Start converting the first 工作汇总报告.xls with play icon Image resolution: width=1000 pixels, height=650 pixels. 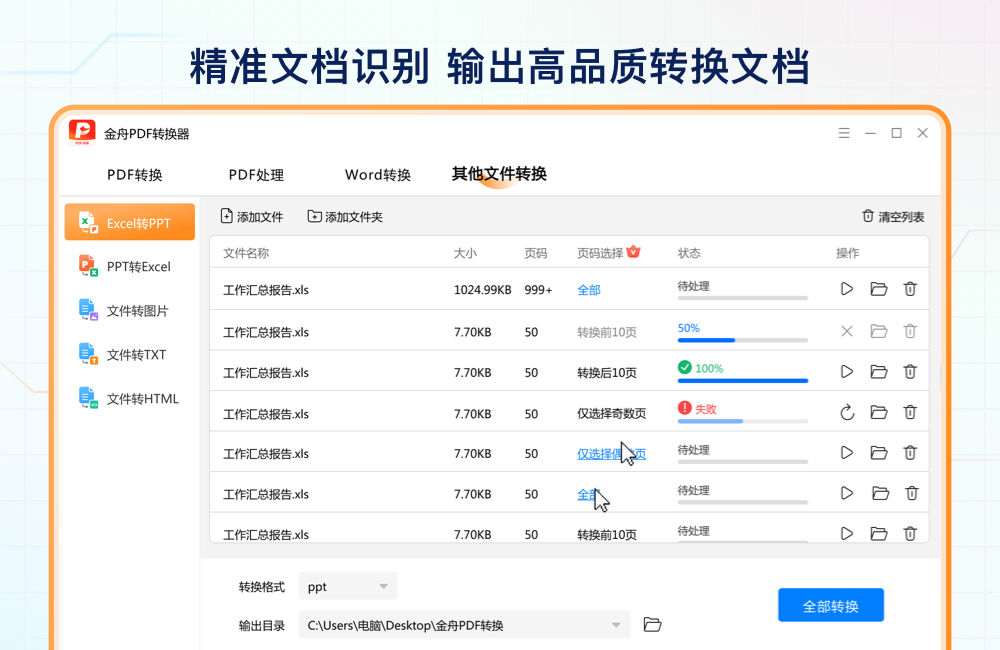[846, 288]
